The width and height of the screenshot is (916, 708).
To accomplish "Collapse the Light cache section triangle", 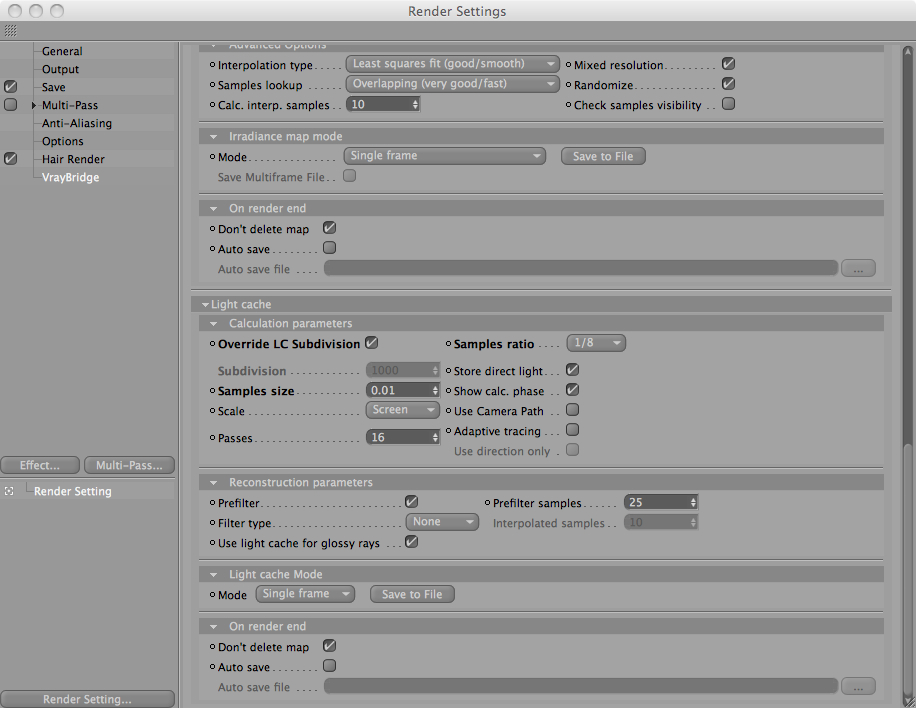I will pos(205,304).
